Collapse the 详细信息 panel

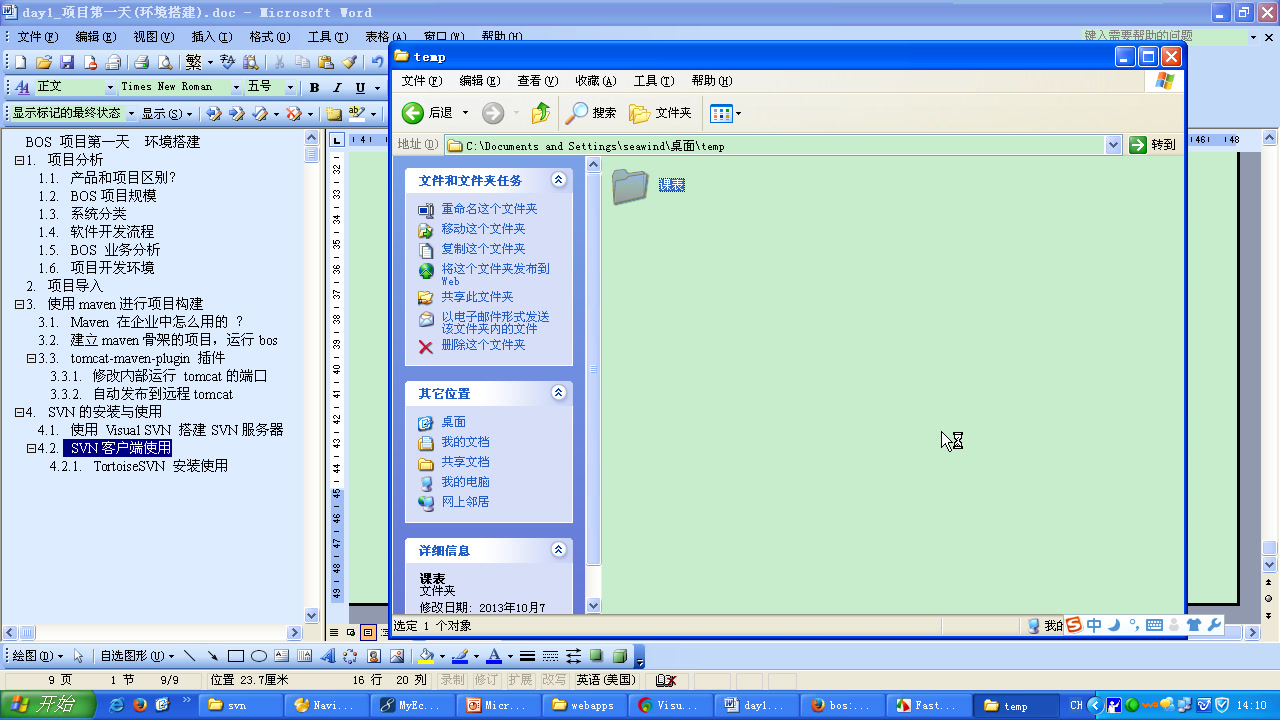558,550
